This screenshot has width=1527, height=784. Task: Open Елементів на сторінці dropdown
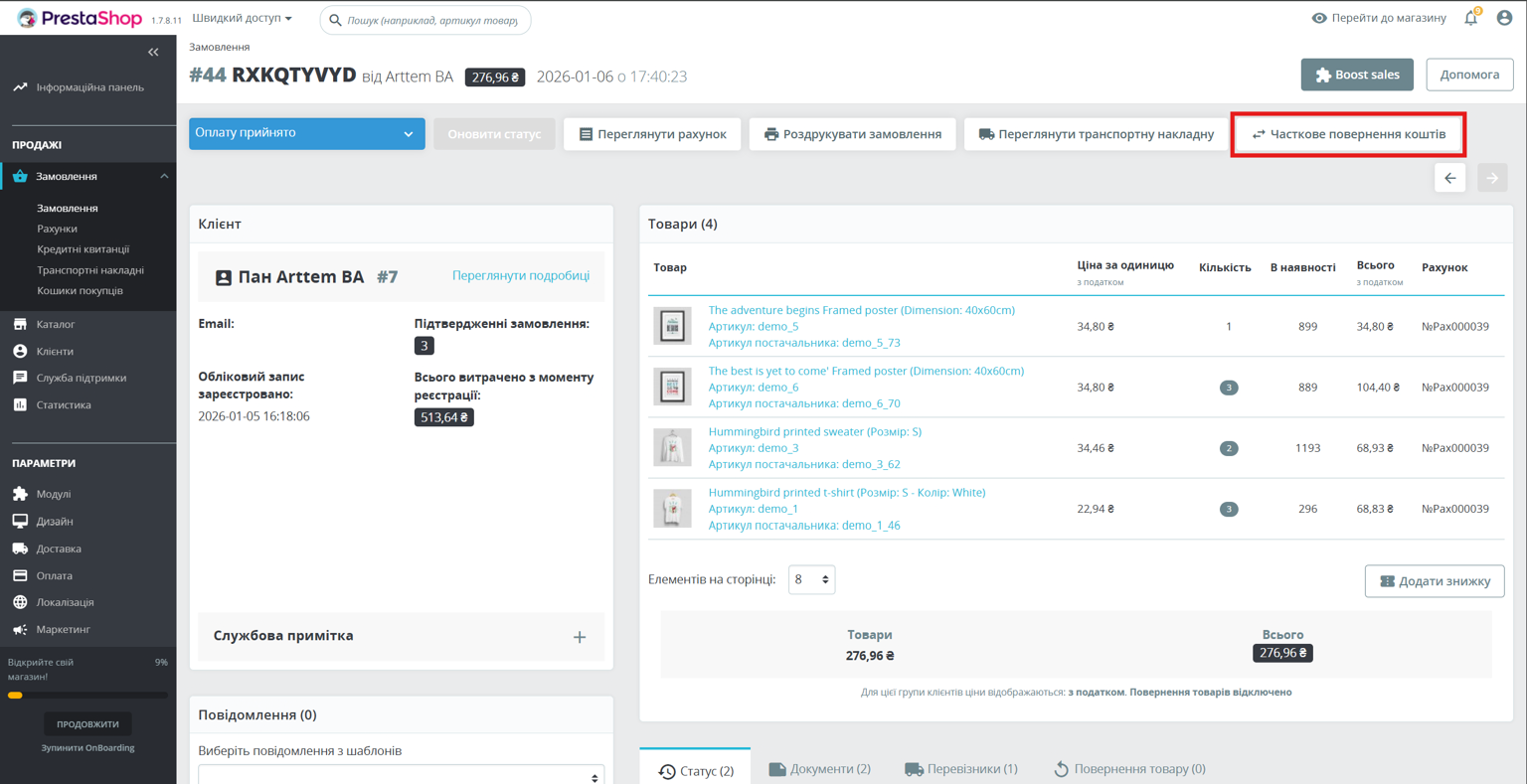tap(811, 579)
